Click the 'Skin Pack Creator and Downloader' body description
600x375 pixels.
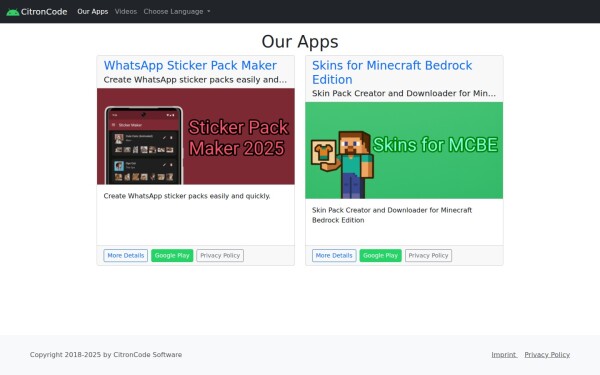tap(392, 215)
